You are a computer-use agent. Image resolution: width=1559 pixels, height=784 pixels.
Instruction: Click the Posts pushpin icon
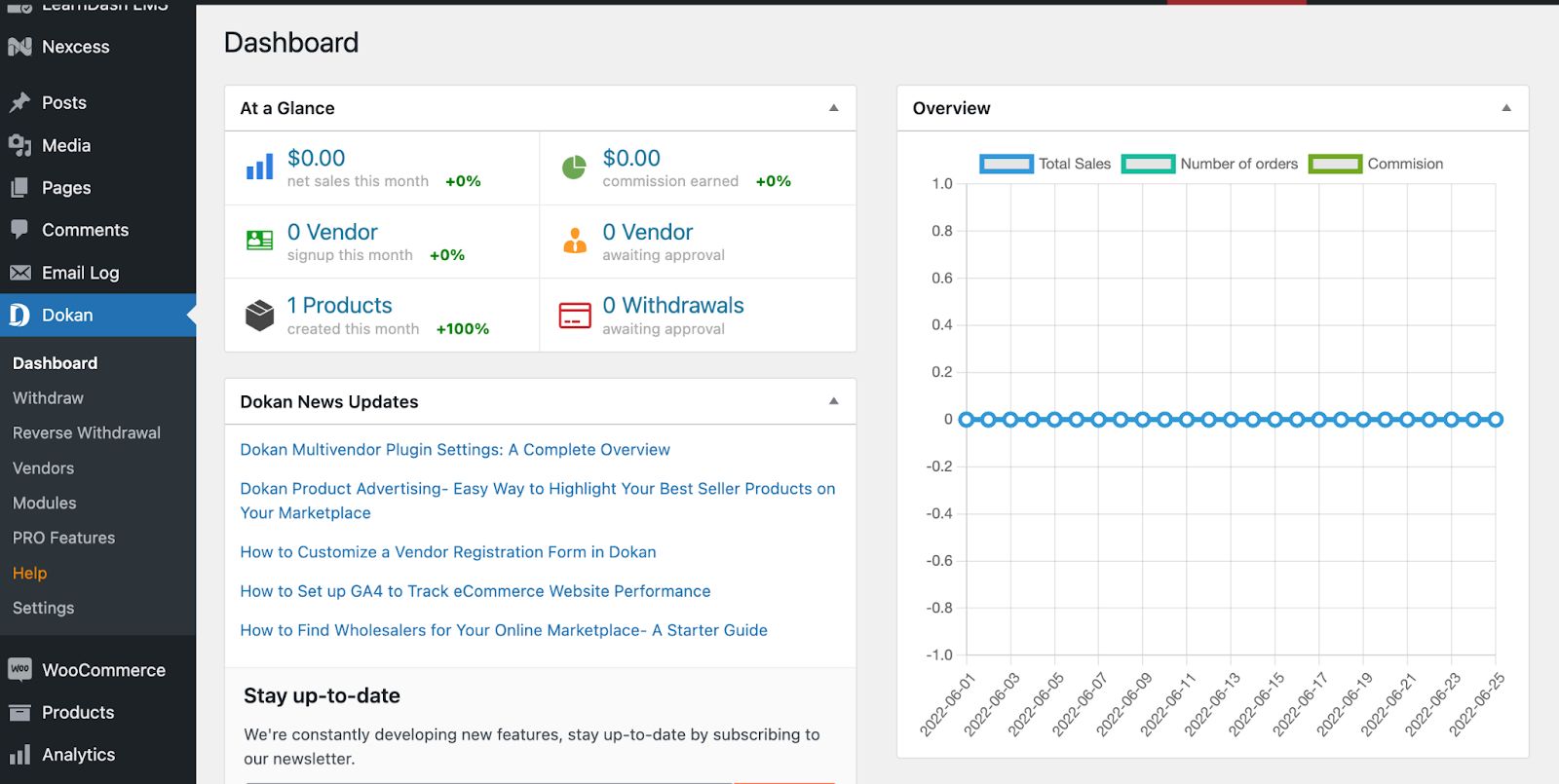(x=19, y=102)
